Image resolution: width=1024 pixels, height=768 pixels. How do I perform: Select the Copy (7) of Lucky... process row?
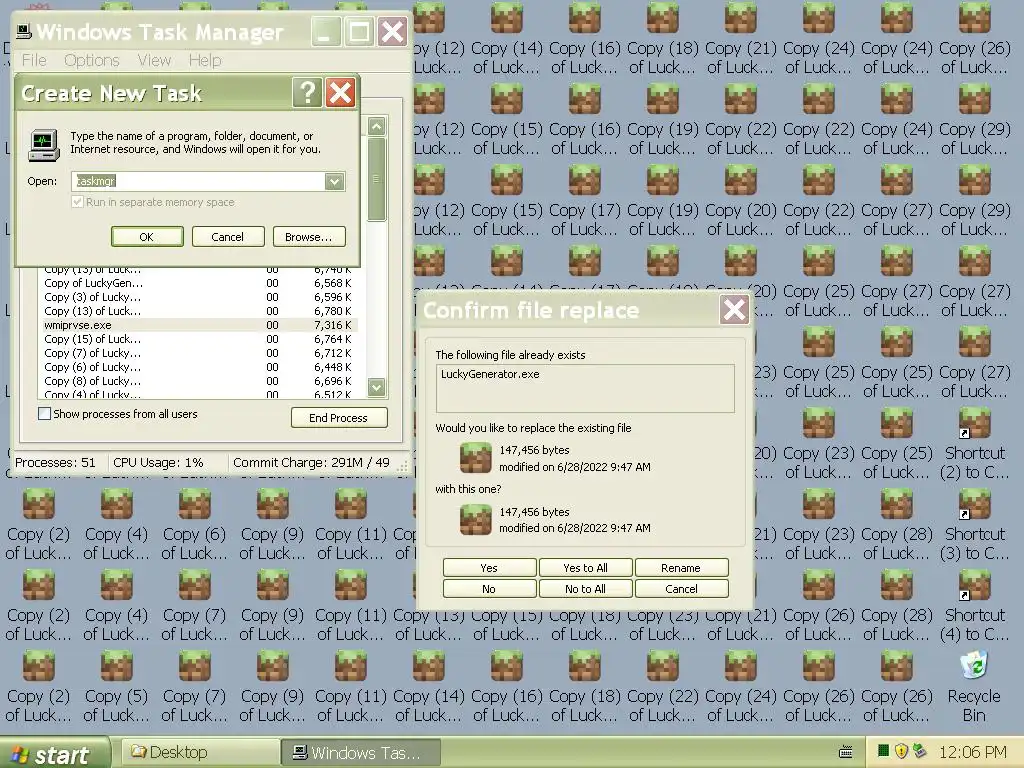(x=199, y=353)
